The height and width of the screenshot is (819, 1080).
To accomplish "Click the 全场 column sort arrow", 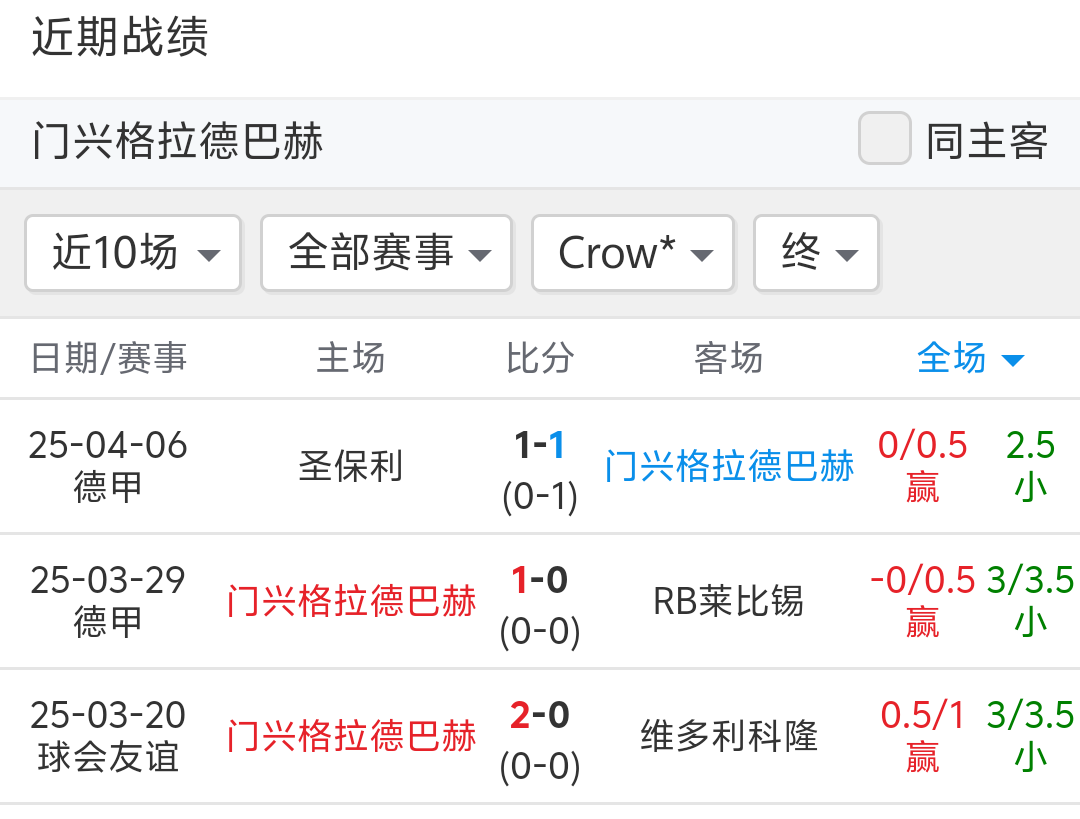I will [x=1013, y=360].
